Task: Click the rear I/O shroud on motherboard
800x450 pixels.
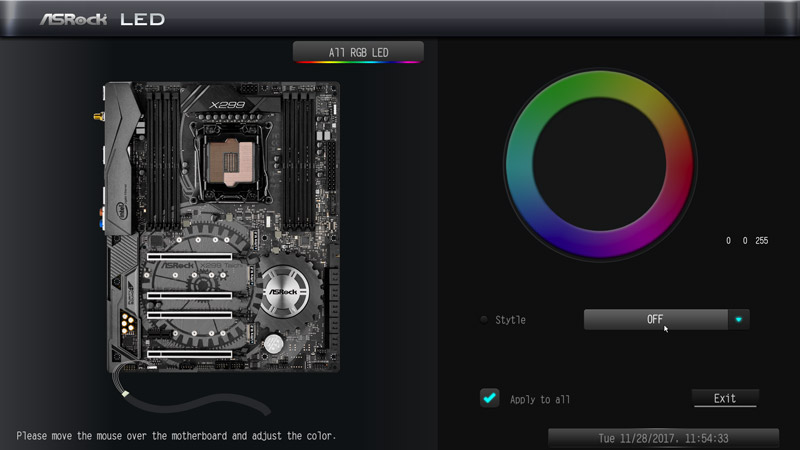Action: click(x=121, y=158)
